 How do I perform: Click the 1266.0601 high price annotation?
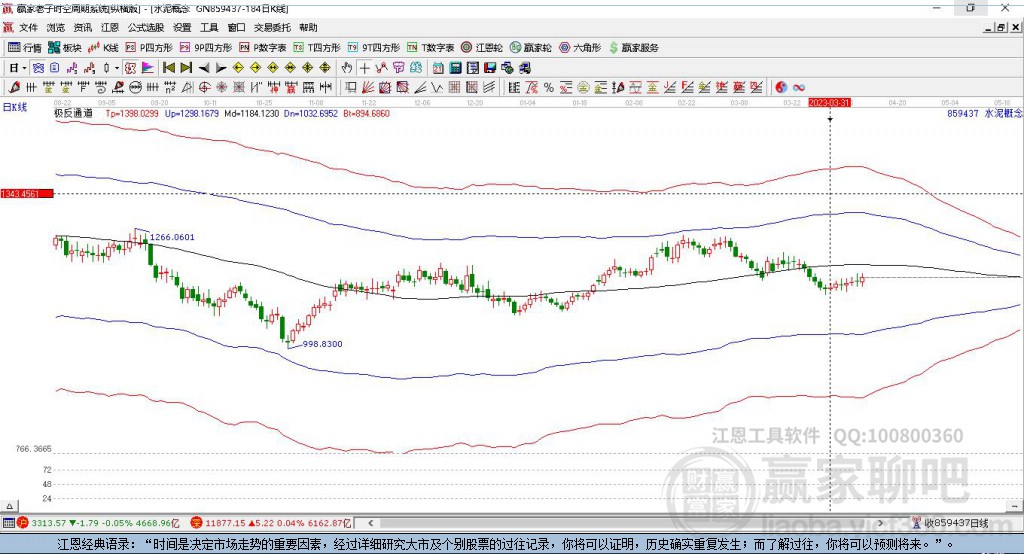172,237
